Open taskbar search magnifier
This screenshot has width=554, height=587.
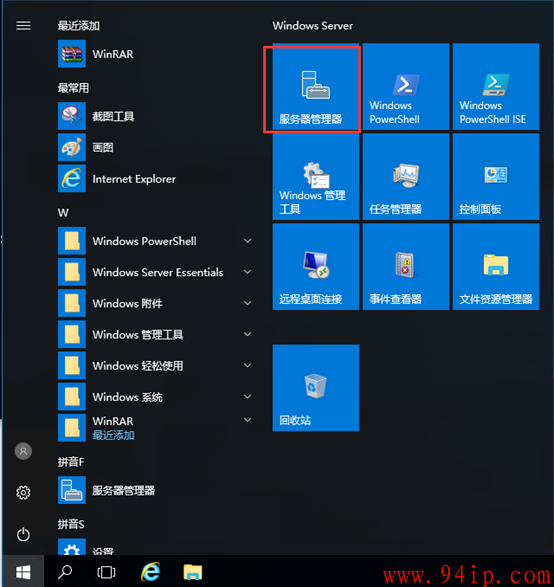tap(65, 572)
